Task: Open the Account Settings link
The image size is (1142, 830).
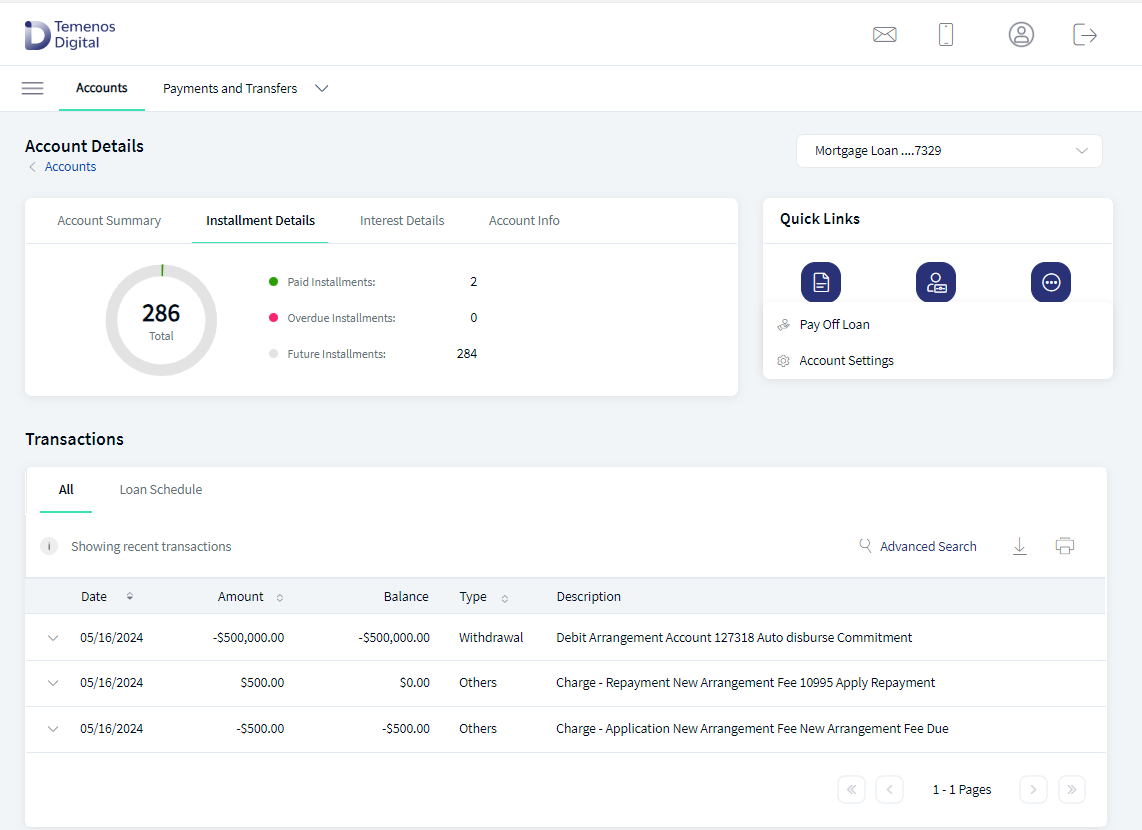Action: 846,361
